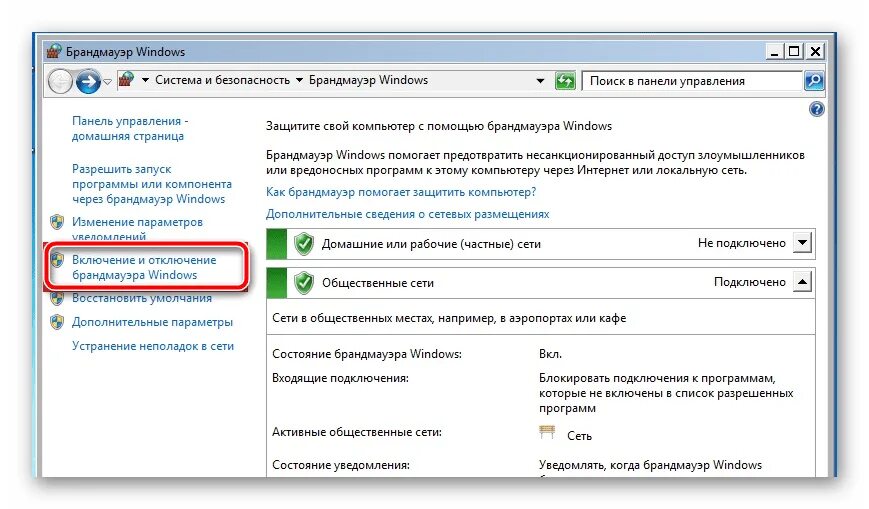Viewport: 869px width, 509px height.
Task: Open Разрешить запуск программы или компонента link
Action: 152,184
